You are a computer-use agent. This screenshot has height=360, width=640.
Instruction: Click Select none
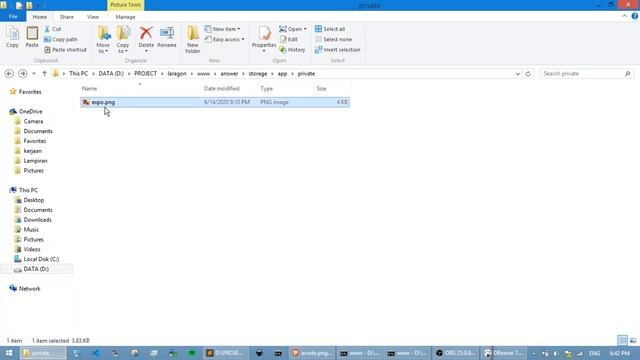tap(333, 39)
